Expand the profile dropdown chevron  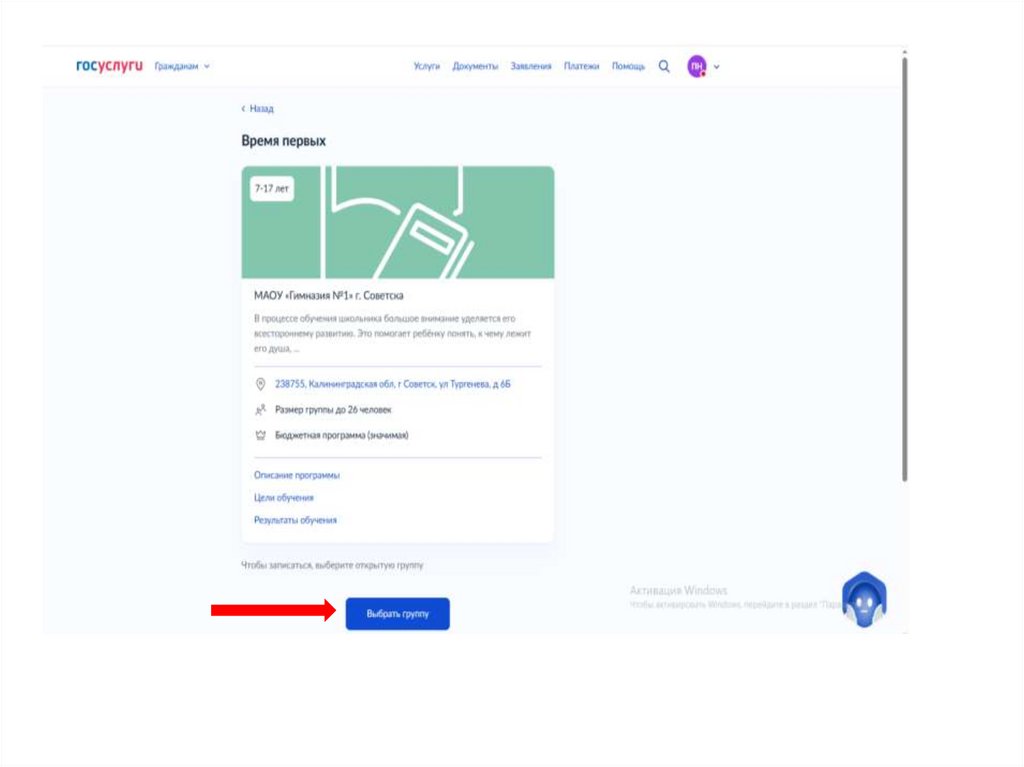tap(716, 67)
